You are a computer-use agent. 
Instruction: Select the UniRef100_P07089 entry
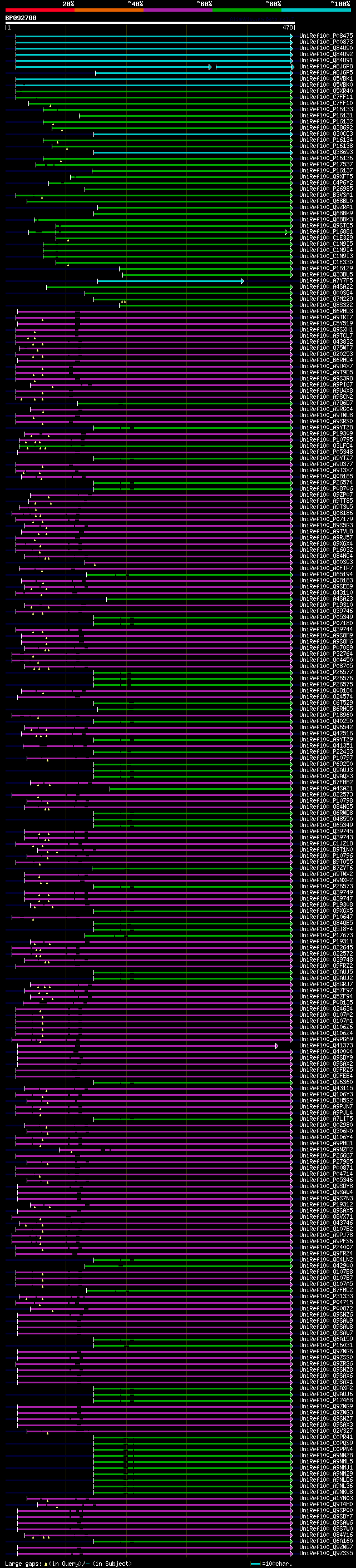coord(325,647)
